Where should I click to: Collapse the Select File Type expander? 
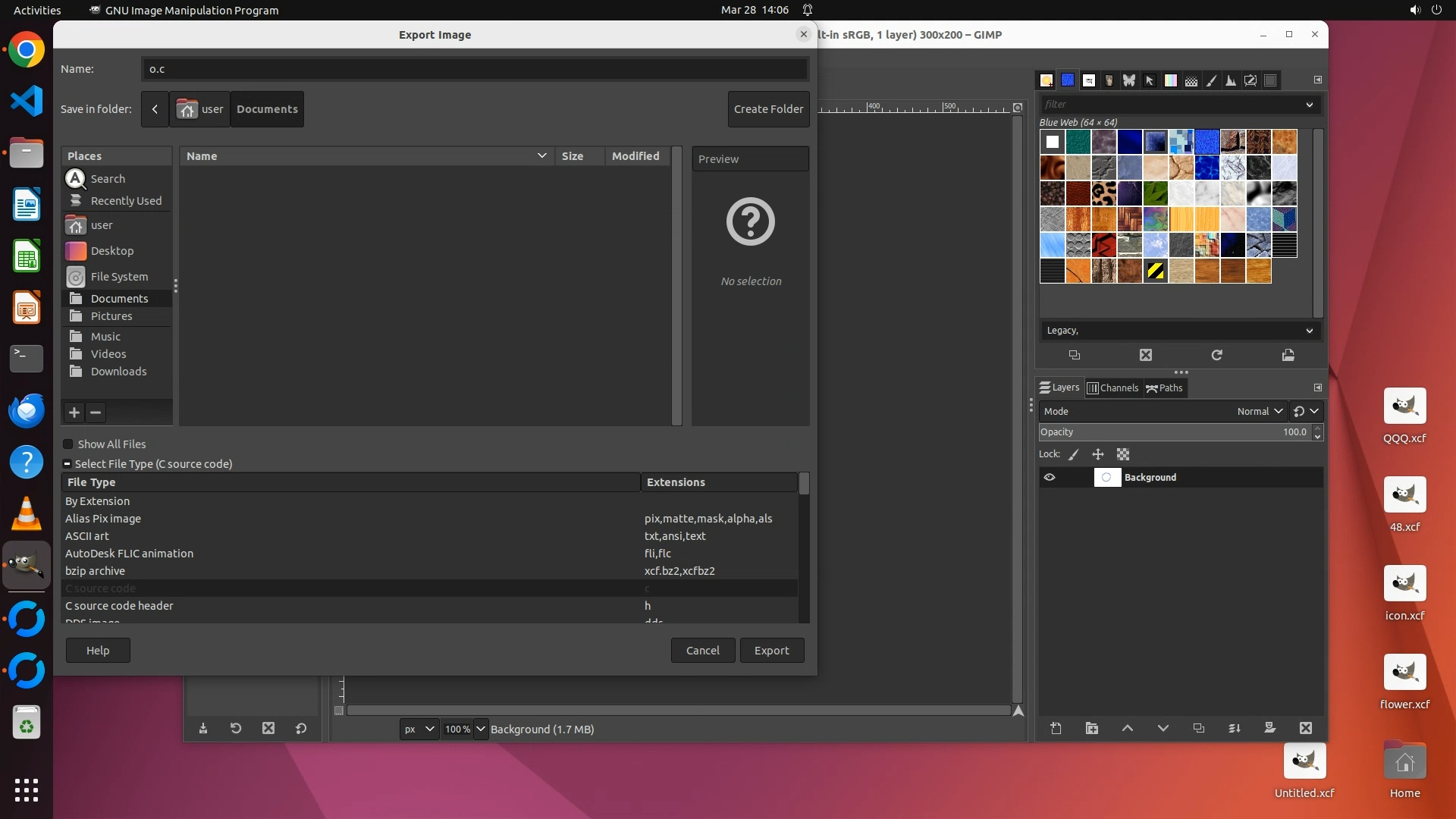click(67, 464)
